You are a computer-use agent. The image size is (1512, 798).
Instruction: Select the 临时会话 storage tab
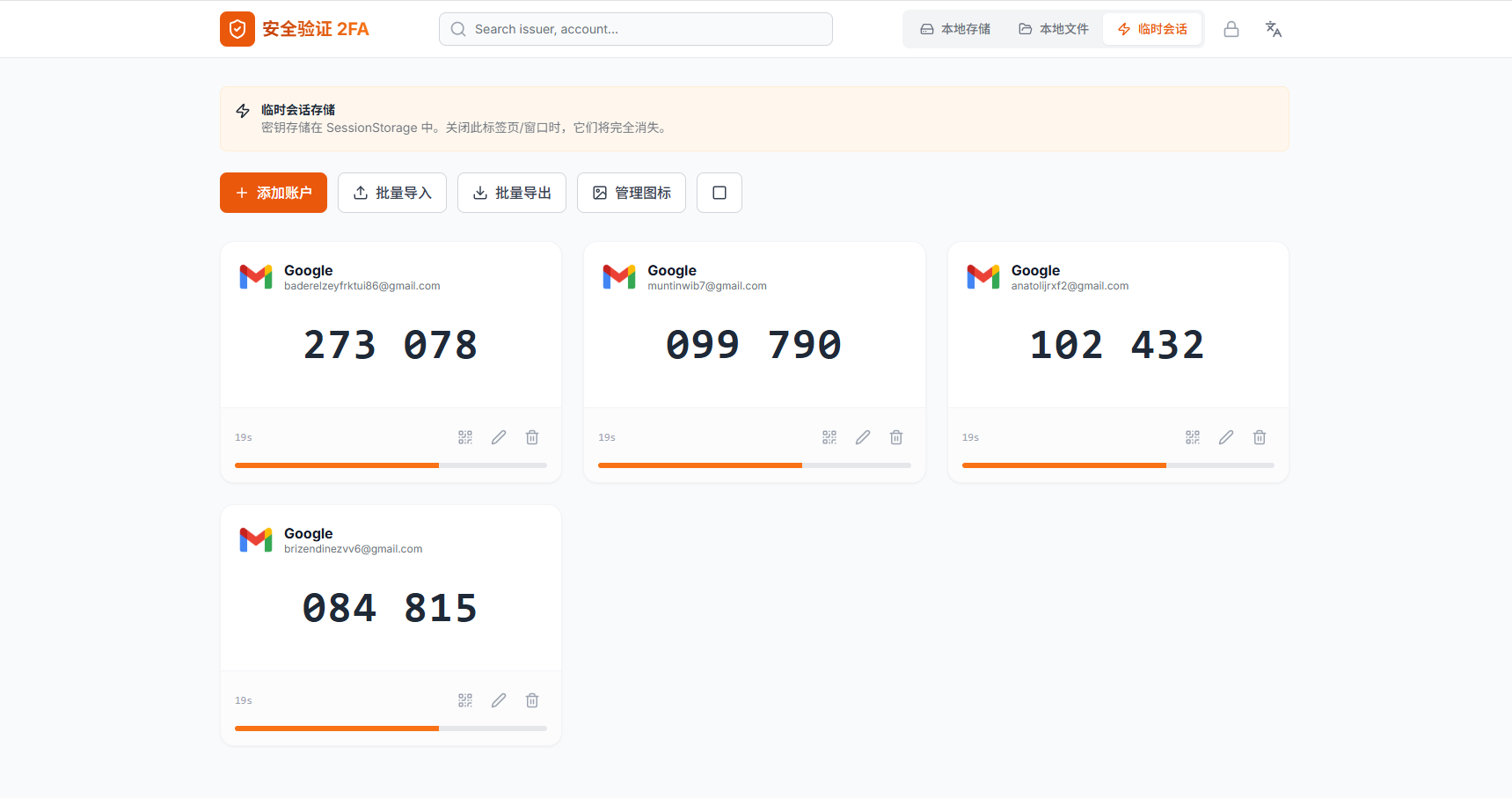(1152, 28)
